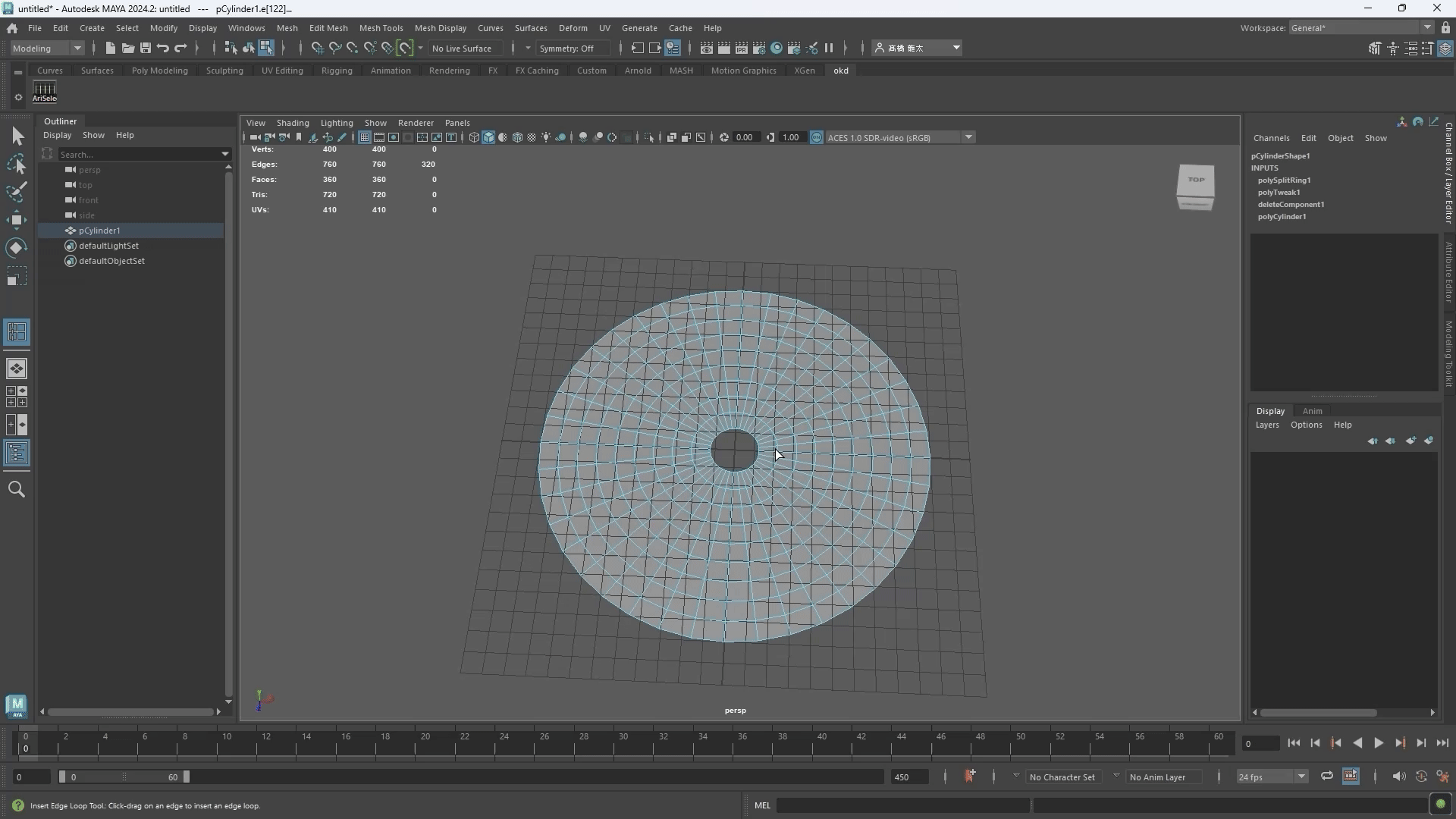Image resolution: width=1456 pixels, height=819 pixels.
Task: Click the playback range slider bar
Action: (125, 777)
